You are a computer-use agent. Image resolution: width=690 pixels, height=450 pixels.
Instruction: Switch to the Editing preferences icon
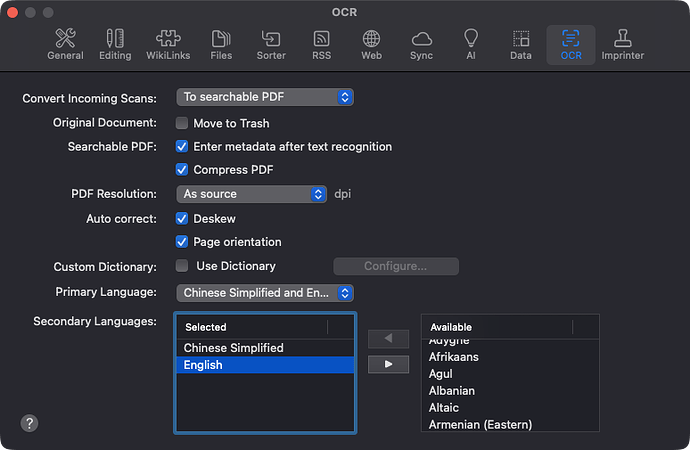[115, 45]
